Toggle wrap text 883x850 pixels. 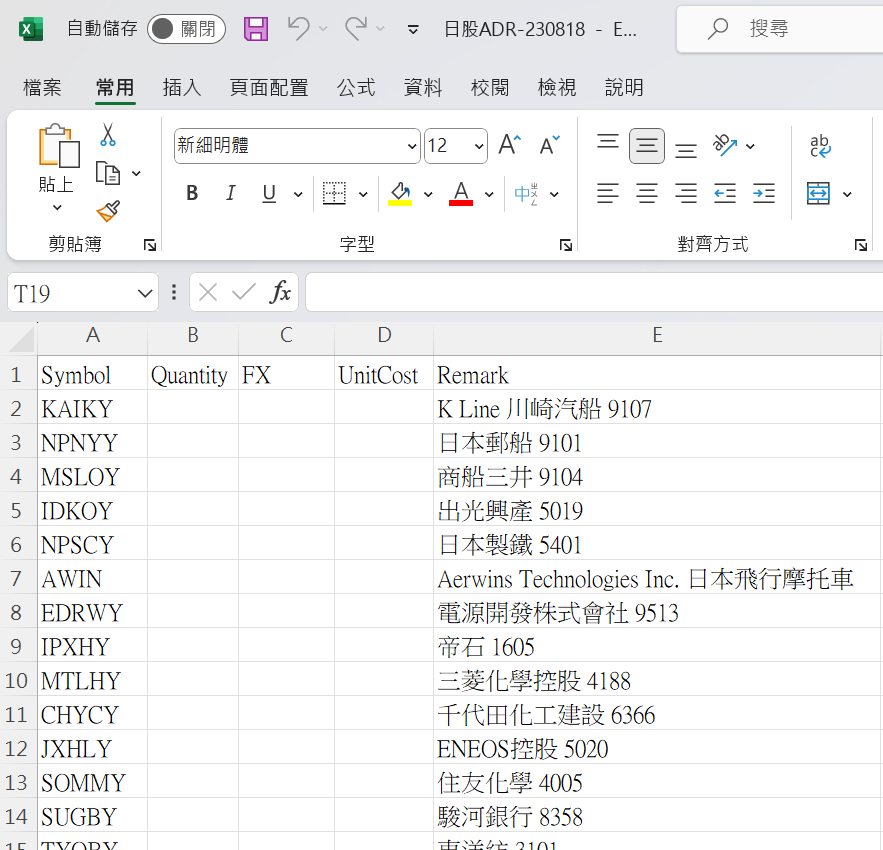820,146
